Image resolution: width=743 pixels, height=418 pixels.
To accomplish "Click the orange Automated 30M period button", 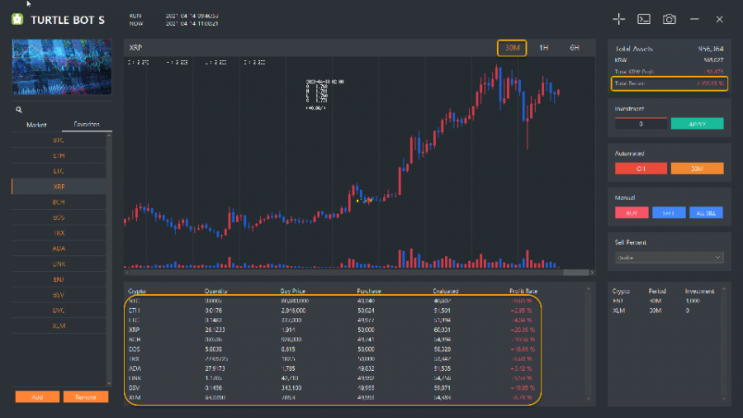I will [697, 168].
